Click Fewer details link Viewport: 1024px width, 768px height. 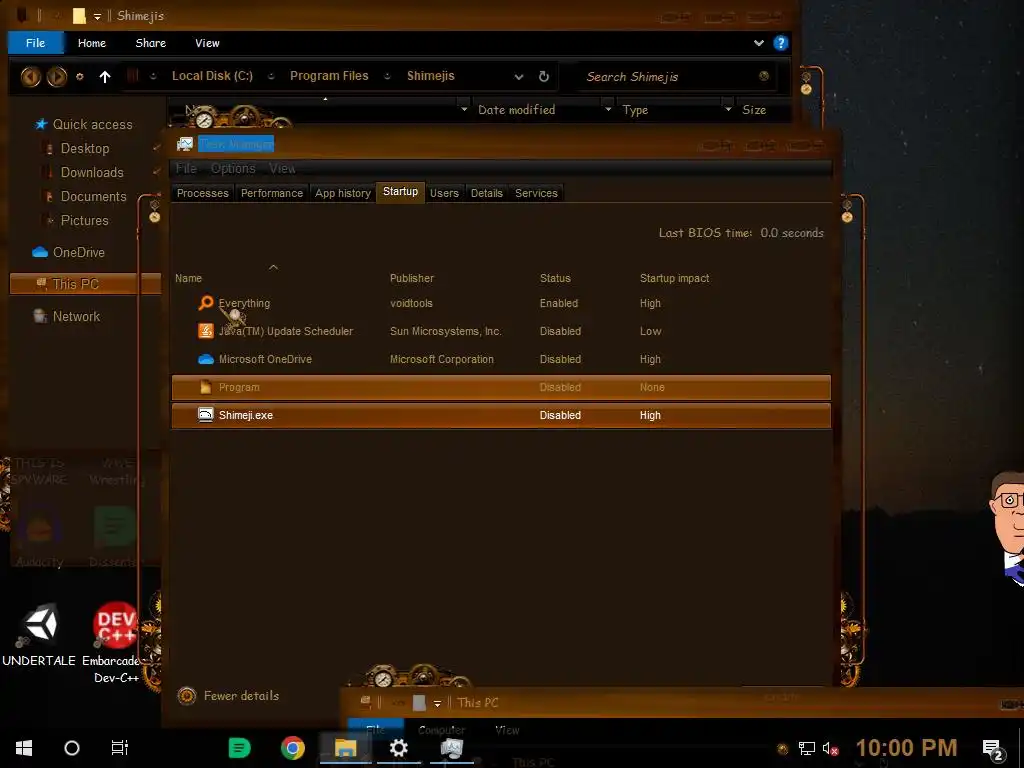(242, 696)
